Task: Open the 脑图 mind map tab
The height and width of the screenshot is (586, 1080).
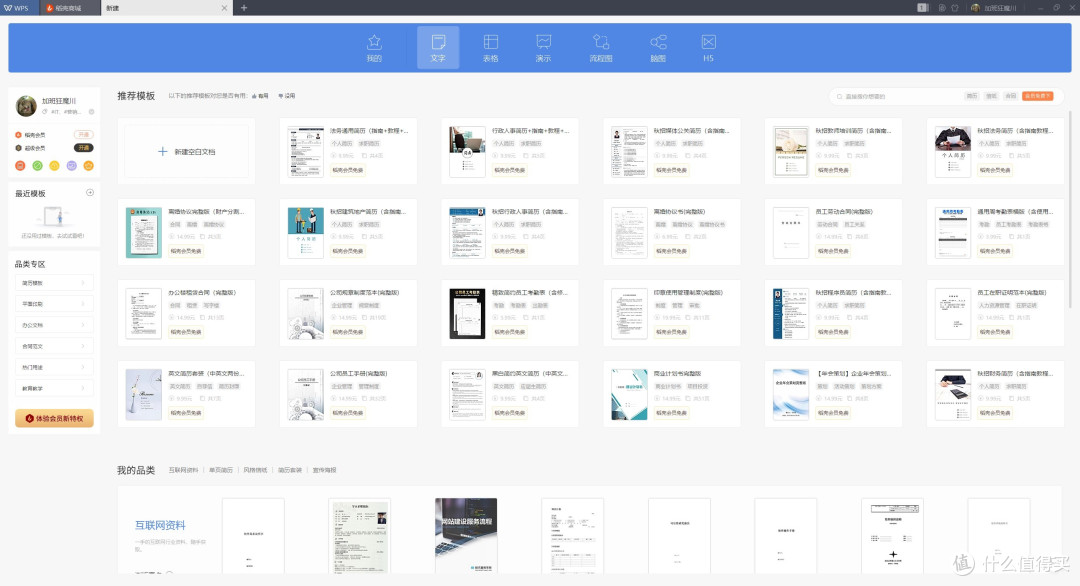Action: pyautogui.click(x=658, y=48)
